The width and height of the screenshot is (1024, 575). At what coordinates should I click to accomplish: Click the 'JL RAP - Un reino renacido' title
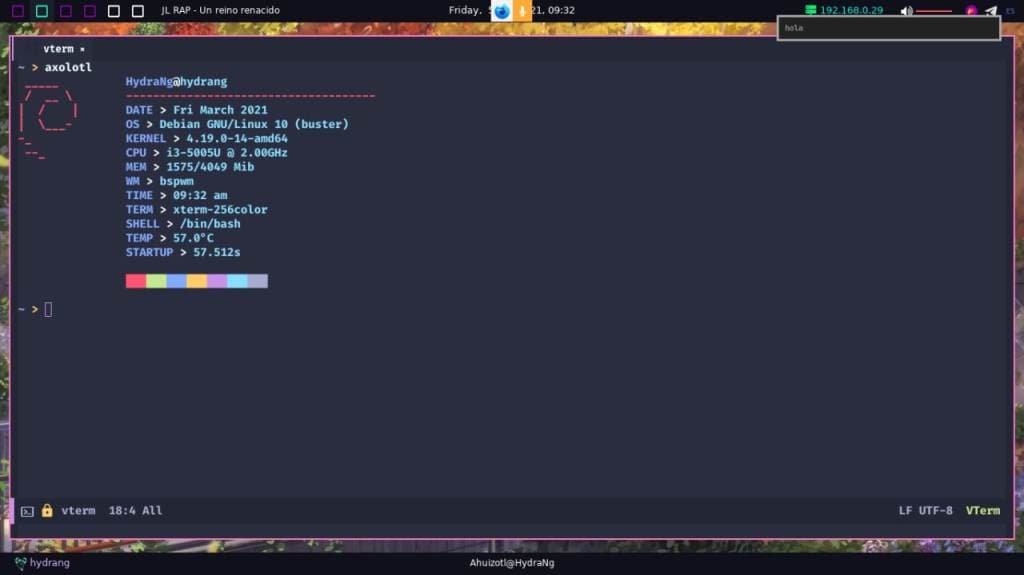(x=220, y=10)
